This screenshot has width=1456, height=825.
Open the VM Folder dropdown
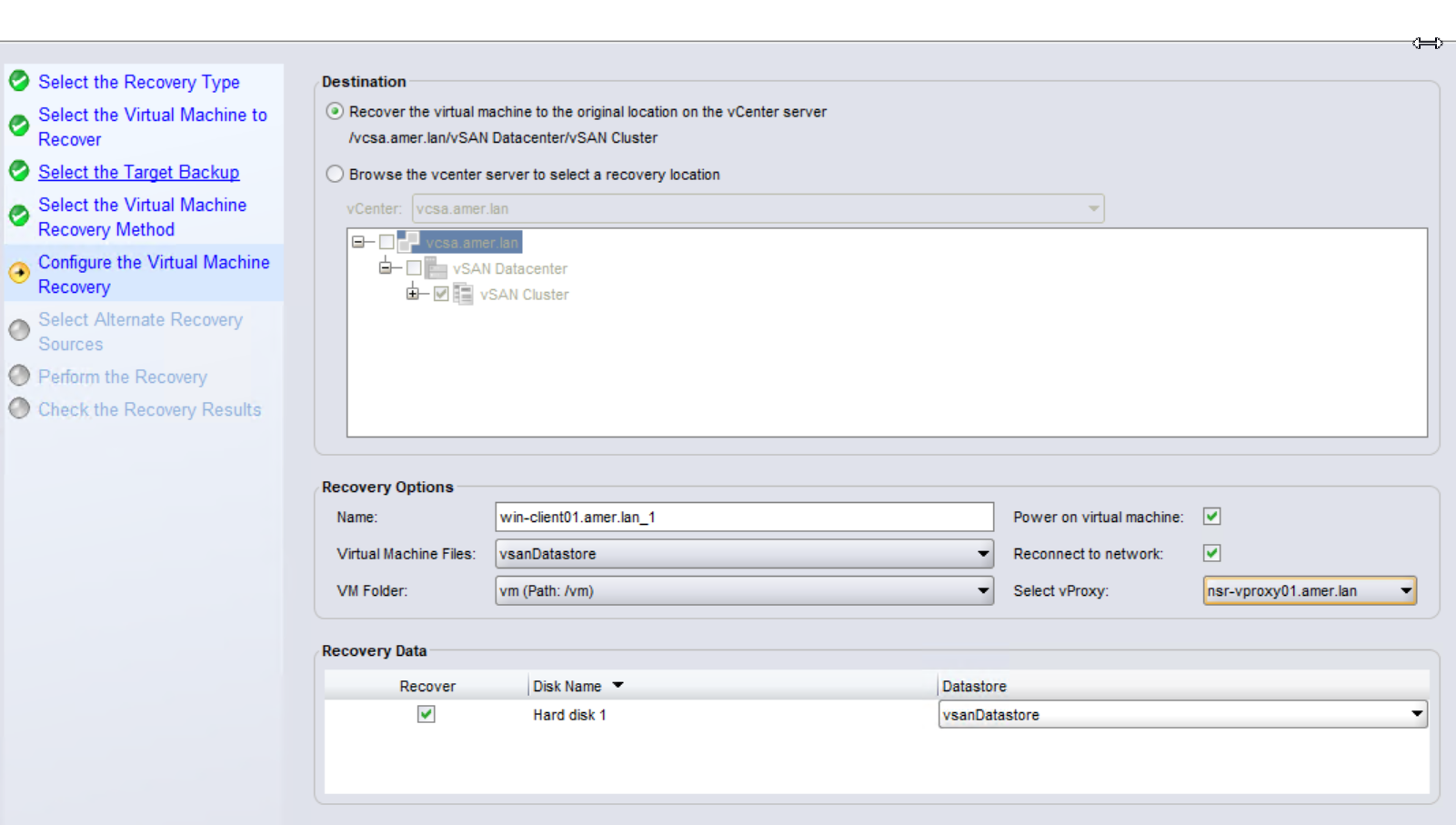981,590
